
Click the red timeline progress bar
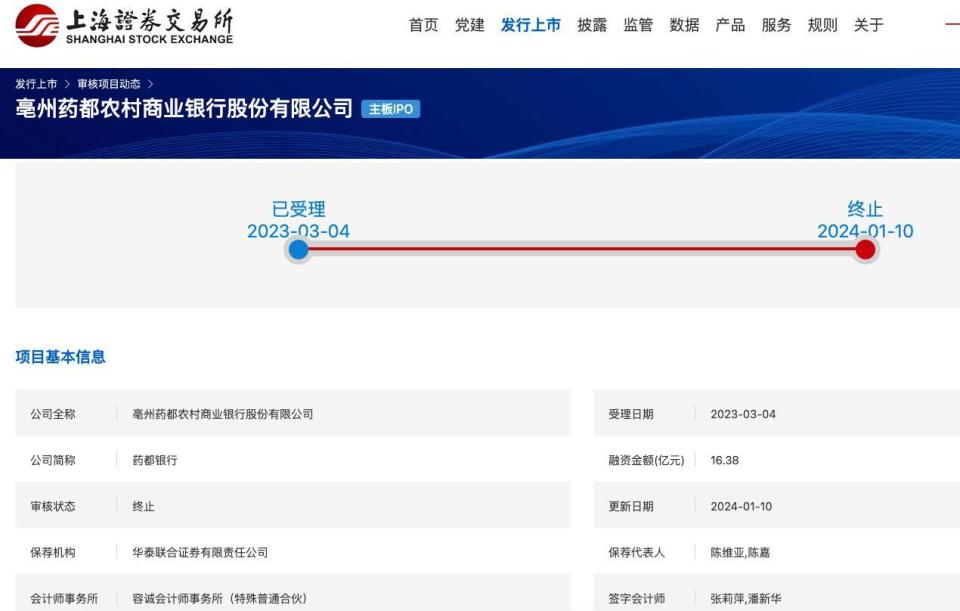coord(580,249)
